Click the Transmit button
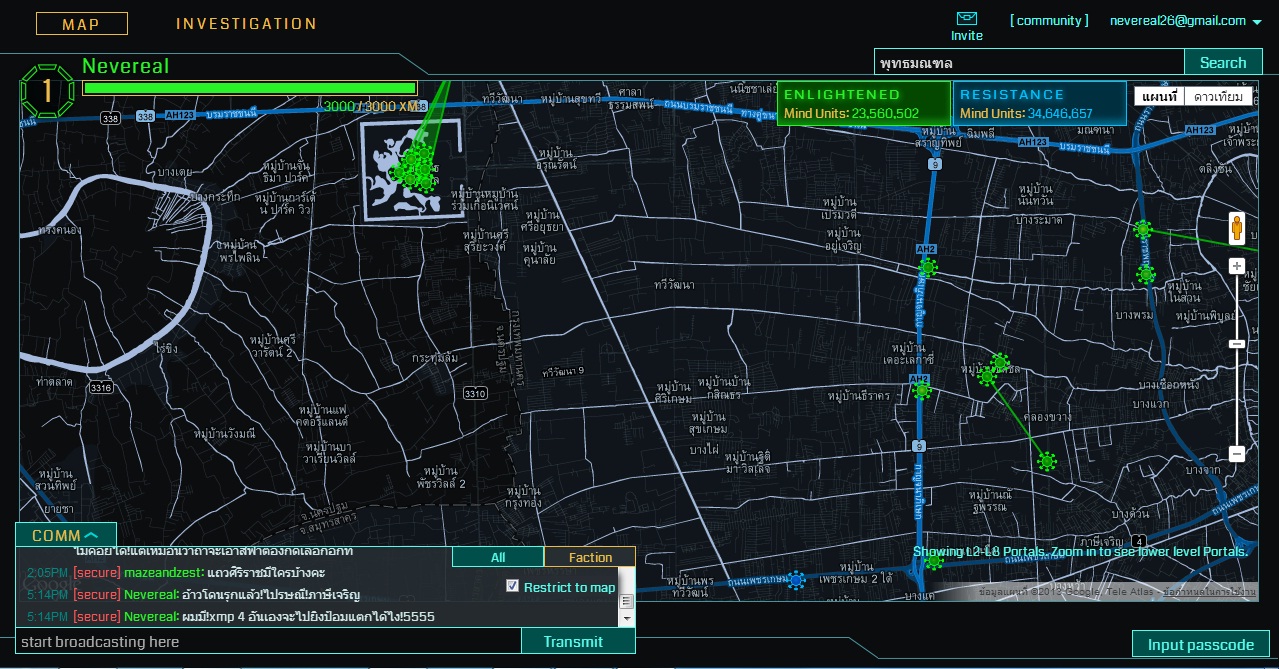This screenshot has width=1279, height=669. coord(578,641)
